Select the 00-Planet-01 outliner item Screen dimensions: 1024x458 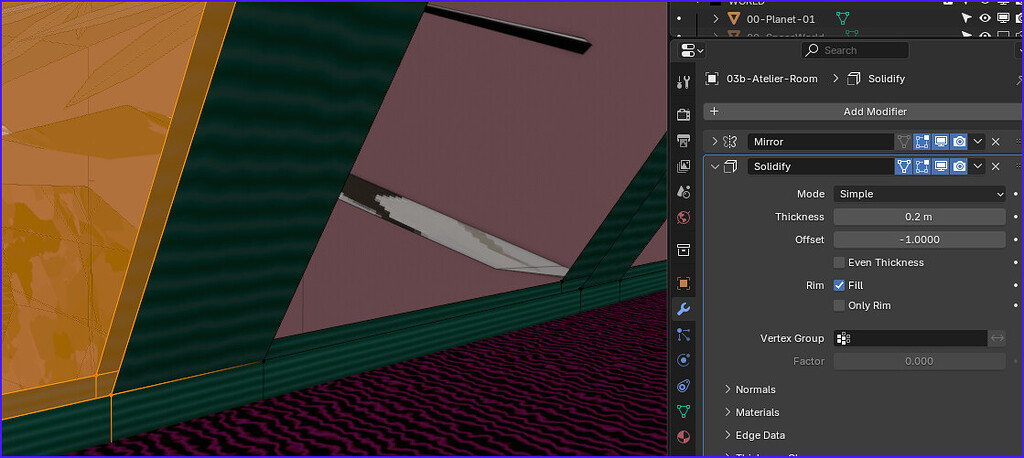780,19
